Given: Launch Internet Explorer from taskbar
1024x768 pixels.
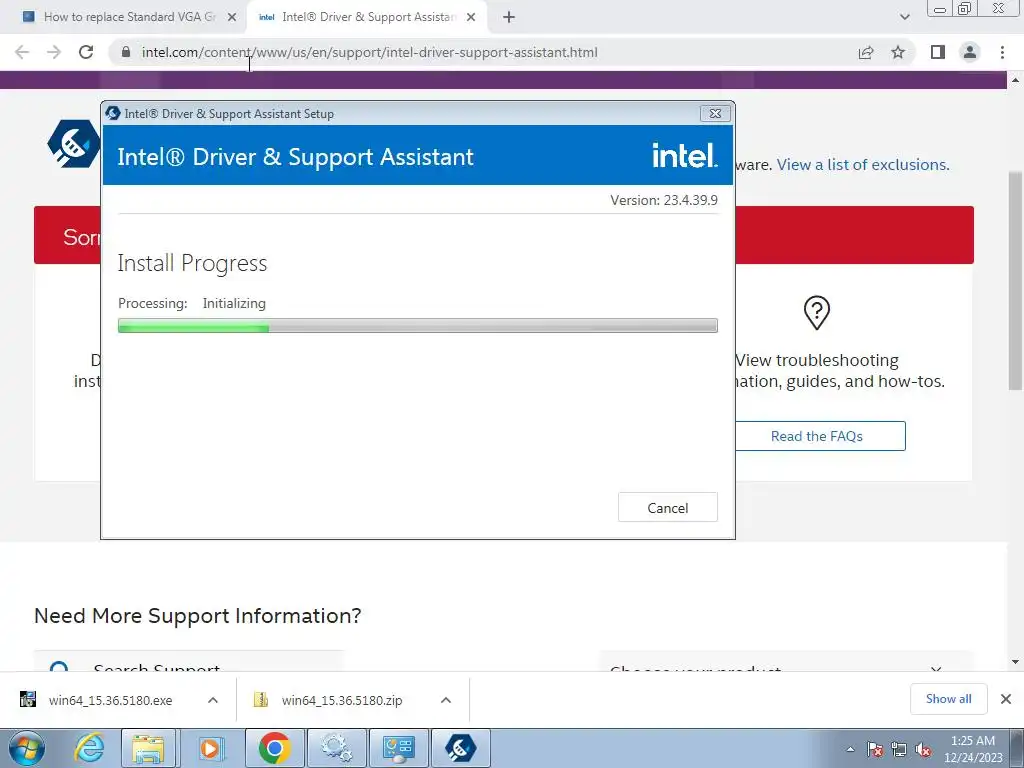Looking at the screenshot, I should click(x=89, y=748).
